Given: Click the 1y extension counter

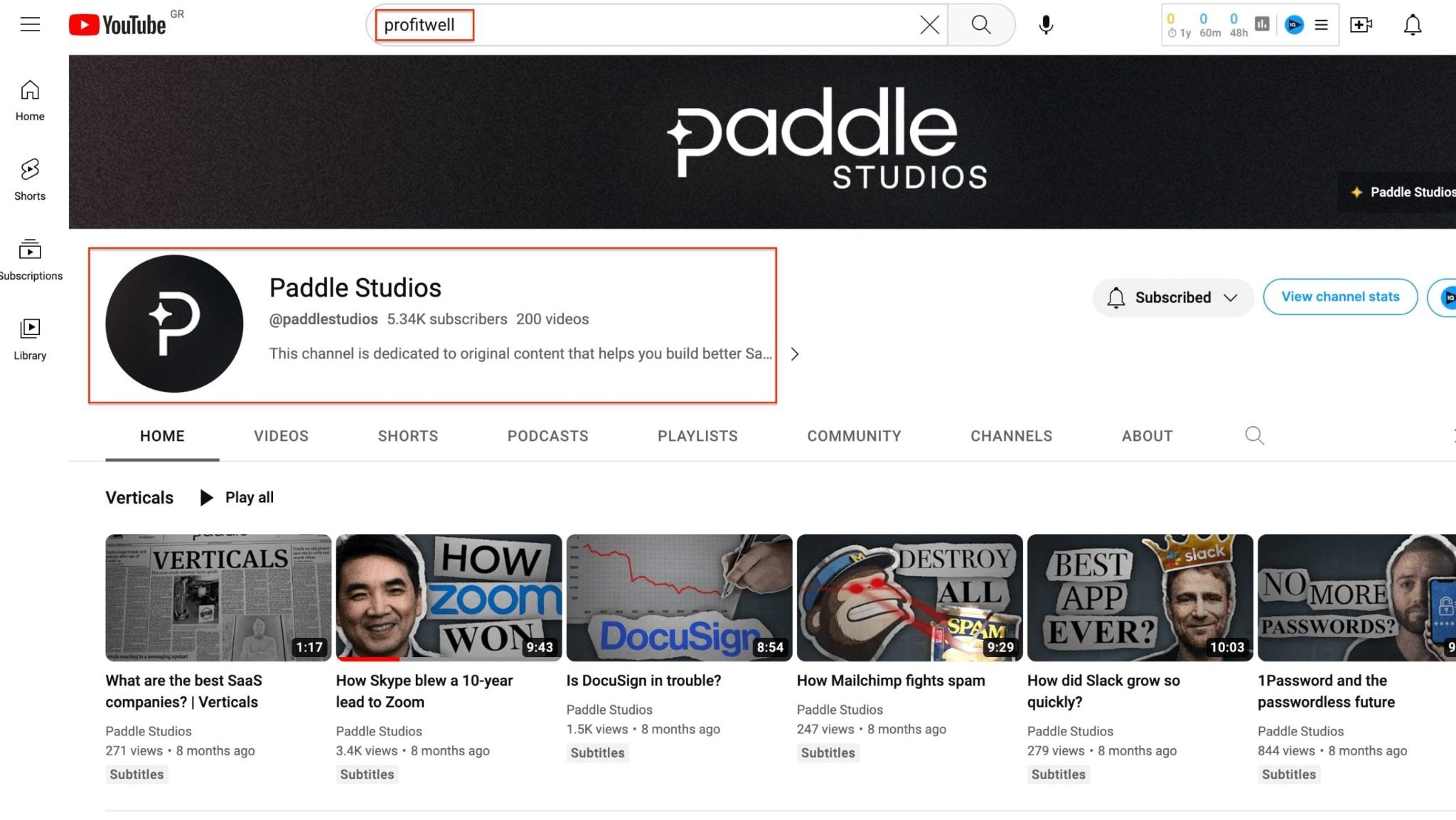Looking at the screenshot, I should [1179, 25].
